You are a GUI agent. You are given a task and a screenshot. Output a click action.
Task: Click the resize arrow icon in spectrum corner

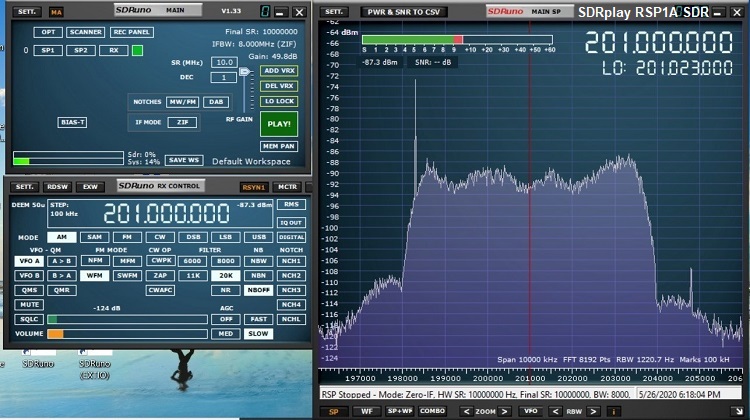click(737, 409)
